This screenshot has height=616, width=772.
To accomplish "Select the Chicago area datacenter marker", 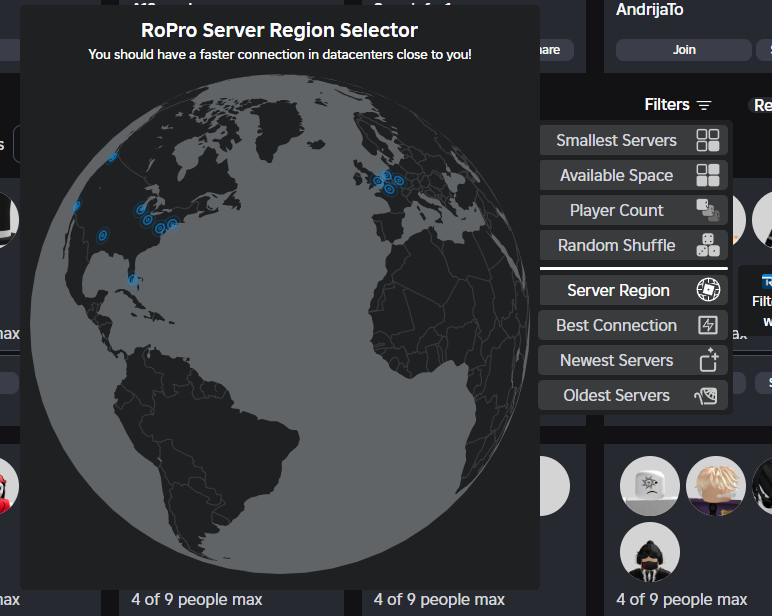I will point(142,209).
